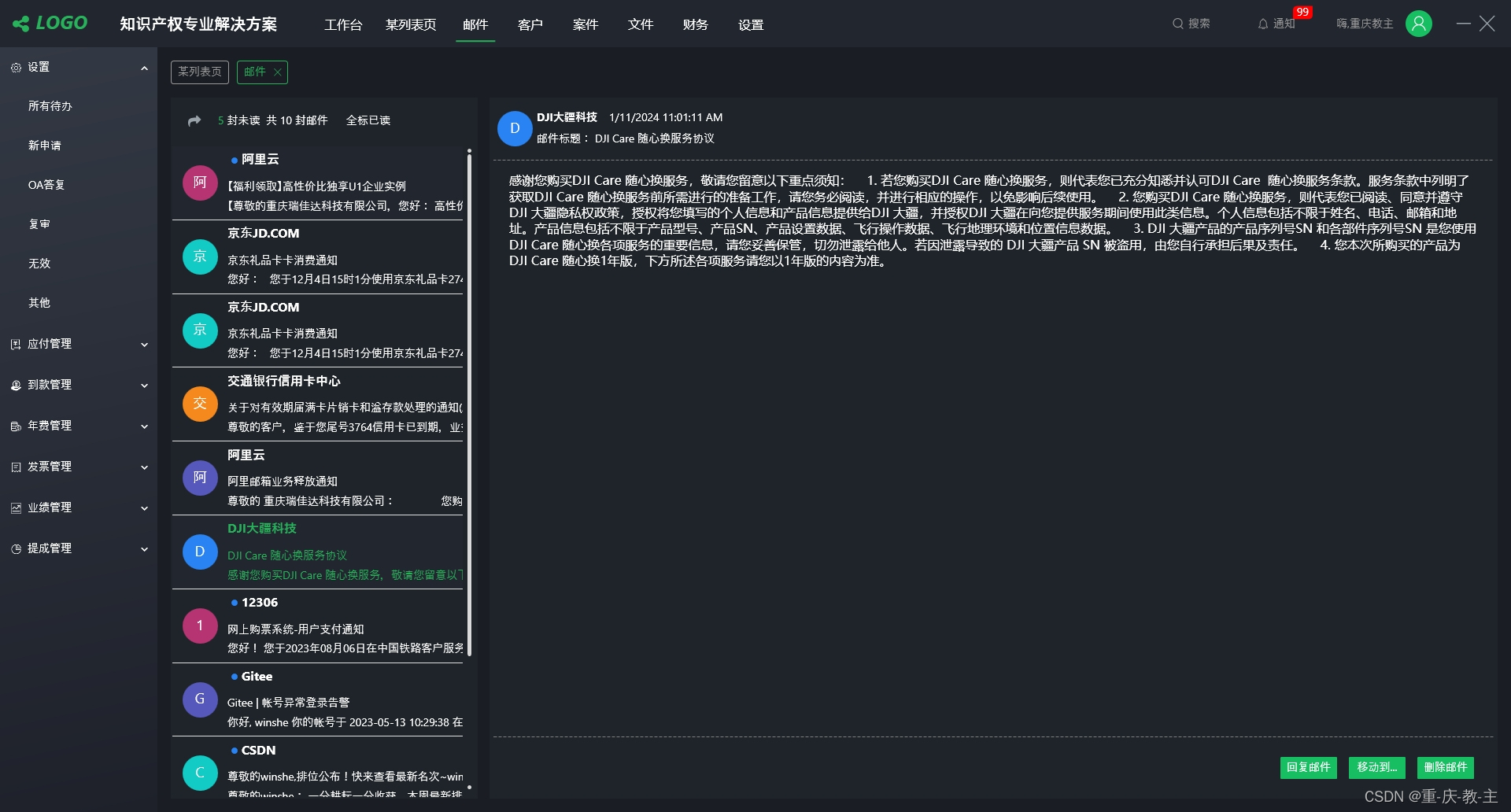The height and width of the screenshot is (812, 1511).
Task: Click the large D avatar in mail header
Action: (515, 128)
